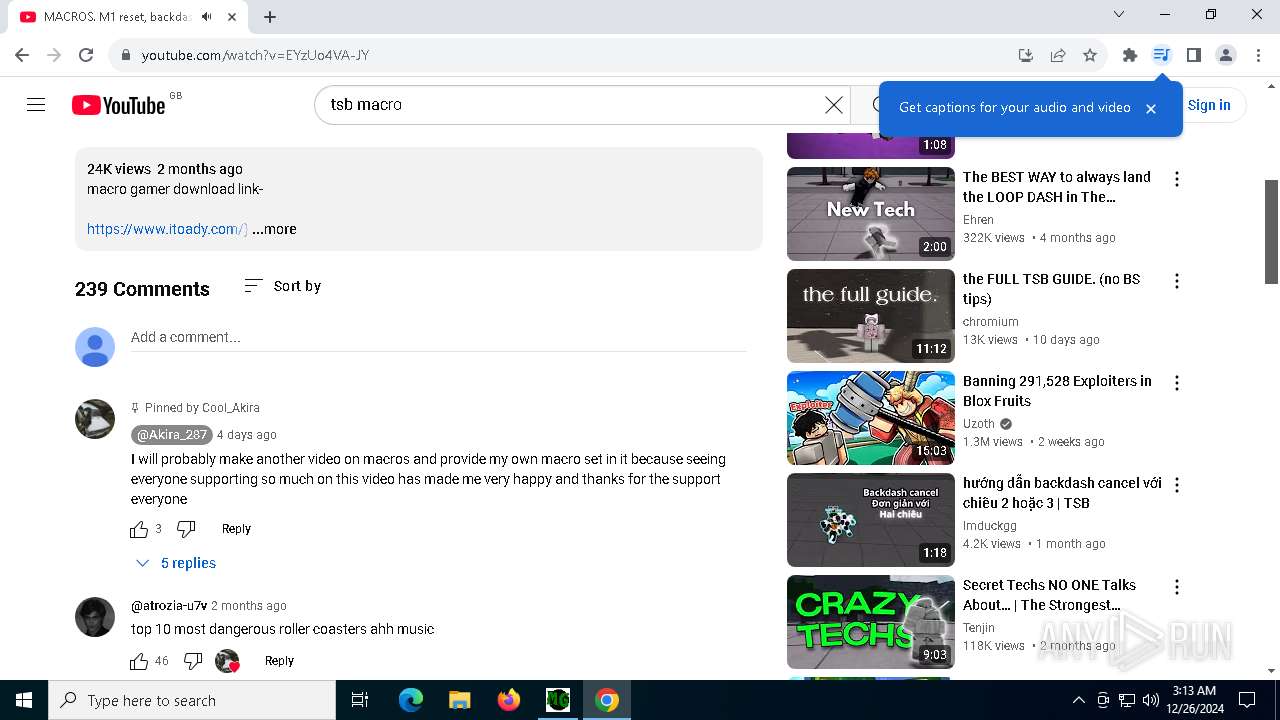Expand the 5 replies thread
The height and width of the screenshot is (720, 1280).
[176, 563]
